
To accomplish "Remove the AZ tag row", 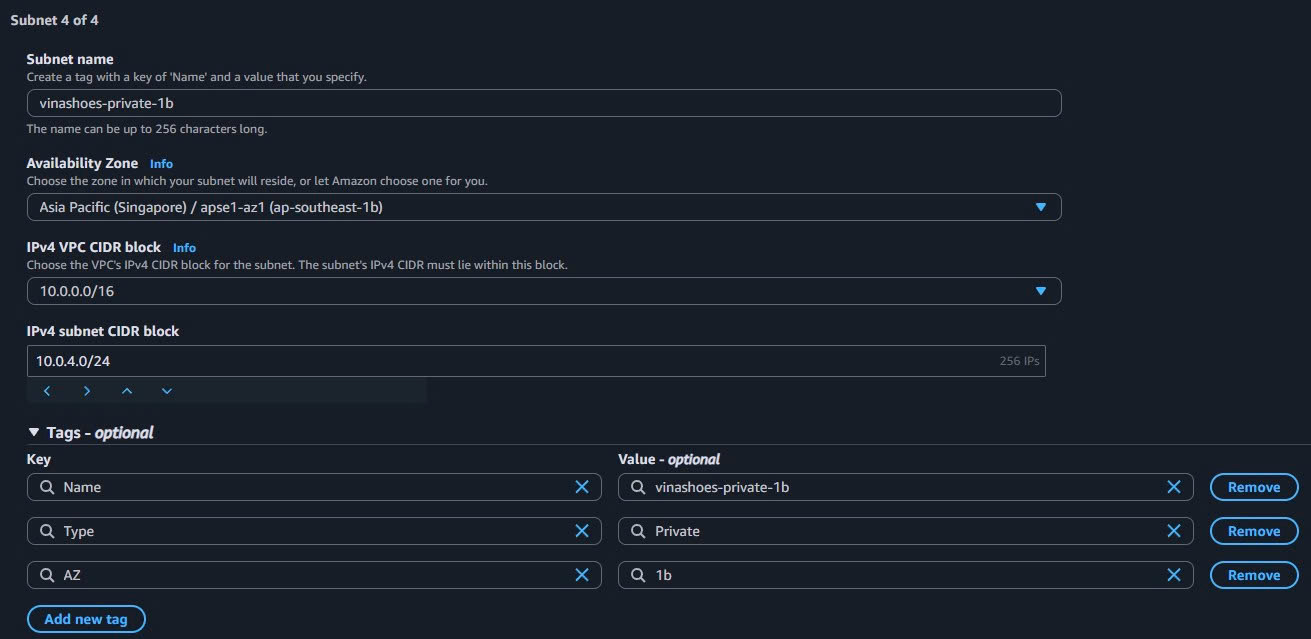I will [x=1253, y=575].
